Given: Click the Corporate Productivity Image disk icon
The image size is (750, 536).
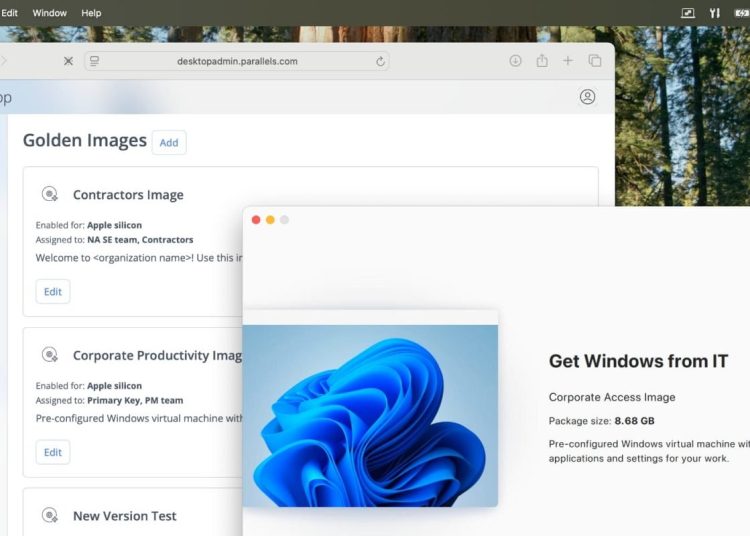Looking at the screenshot, I should coord(50,355).
